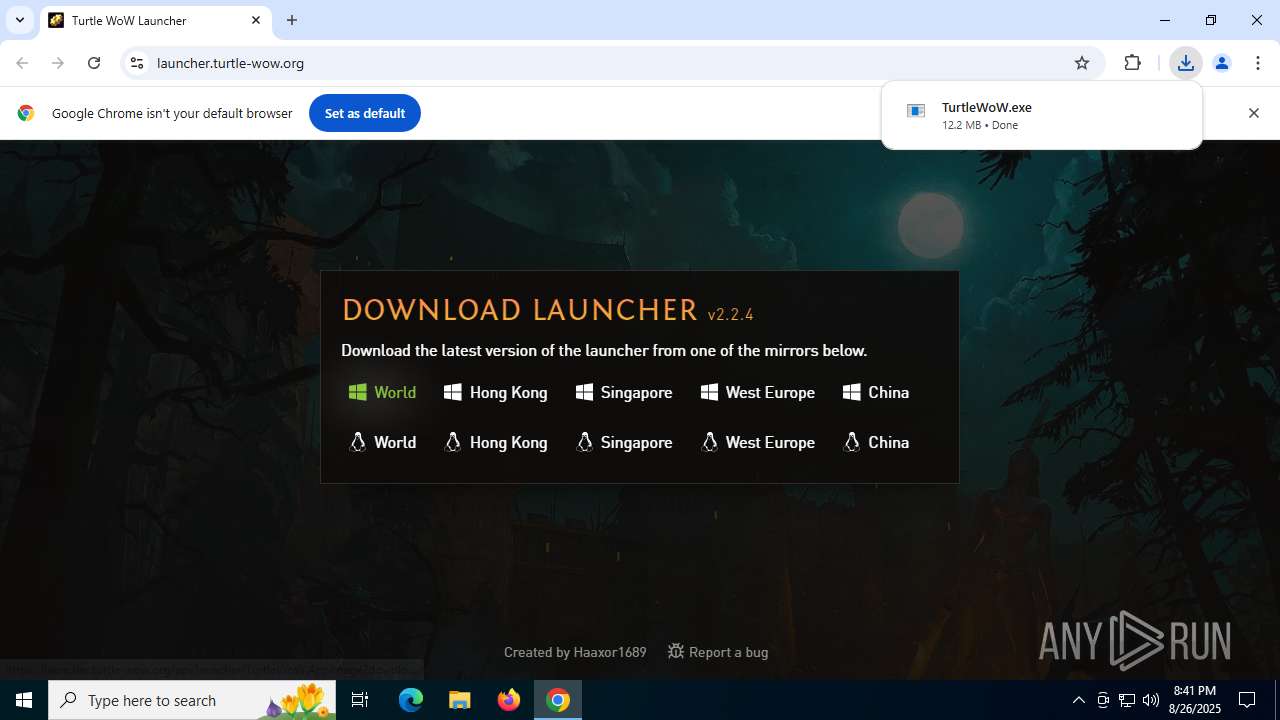Download Linux launcher from China mirror

[876, 442]
